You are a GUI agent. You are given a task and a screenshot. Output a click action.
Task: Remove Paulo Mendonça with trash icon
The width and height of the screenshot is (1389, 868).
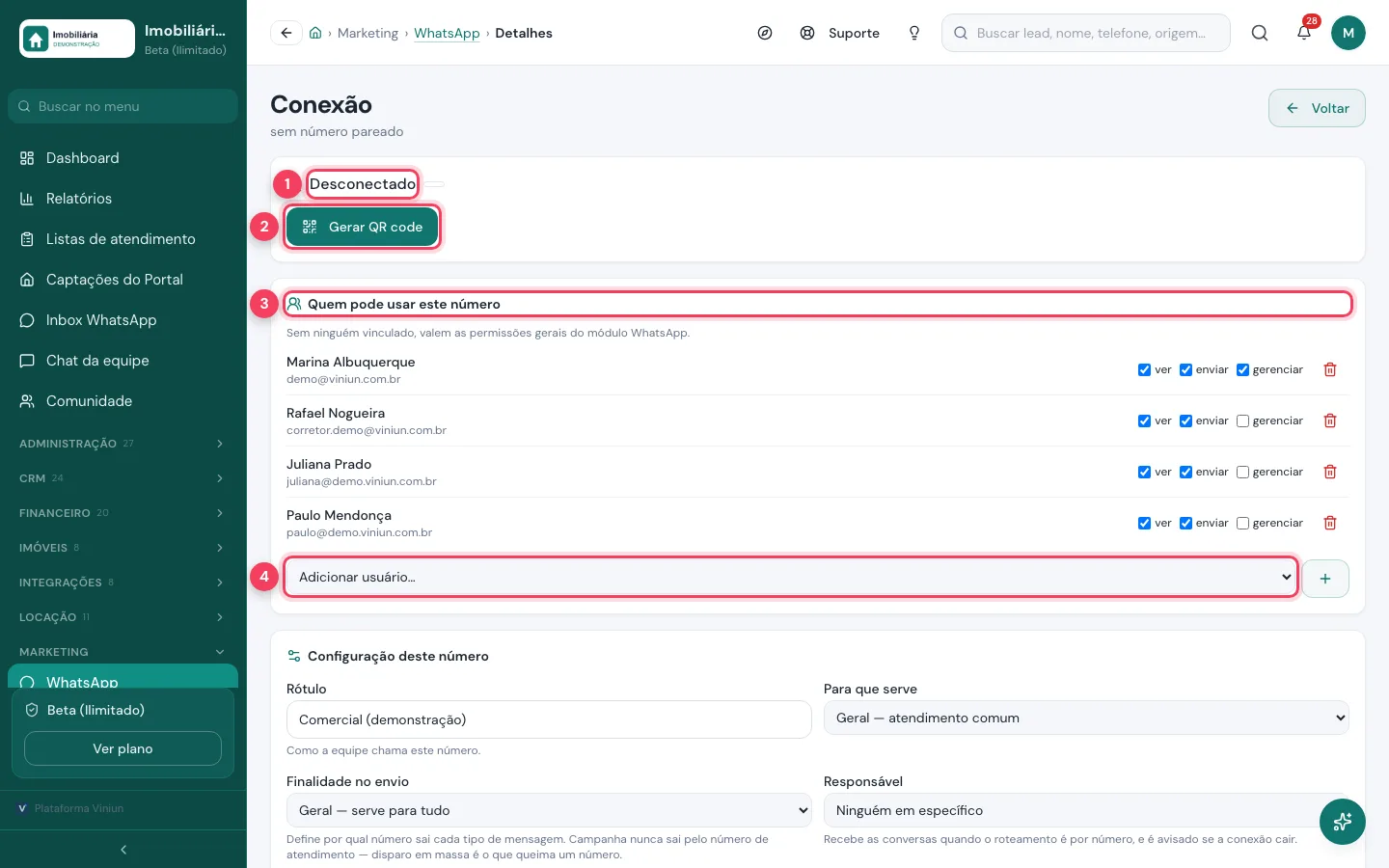click(1330, 523)
